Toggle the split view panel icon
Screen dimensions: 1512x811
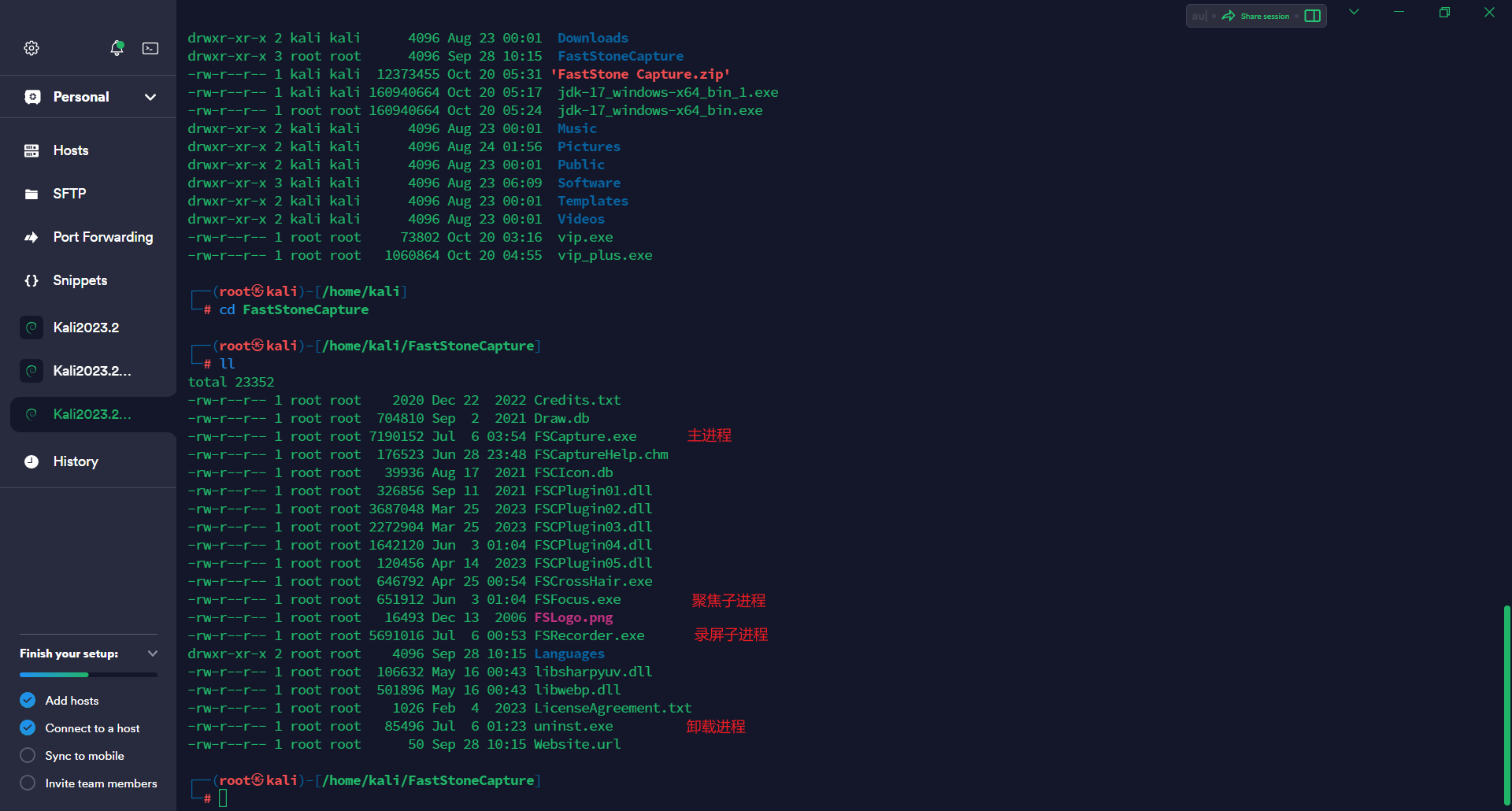pos(1313,16)
